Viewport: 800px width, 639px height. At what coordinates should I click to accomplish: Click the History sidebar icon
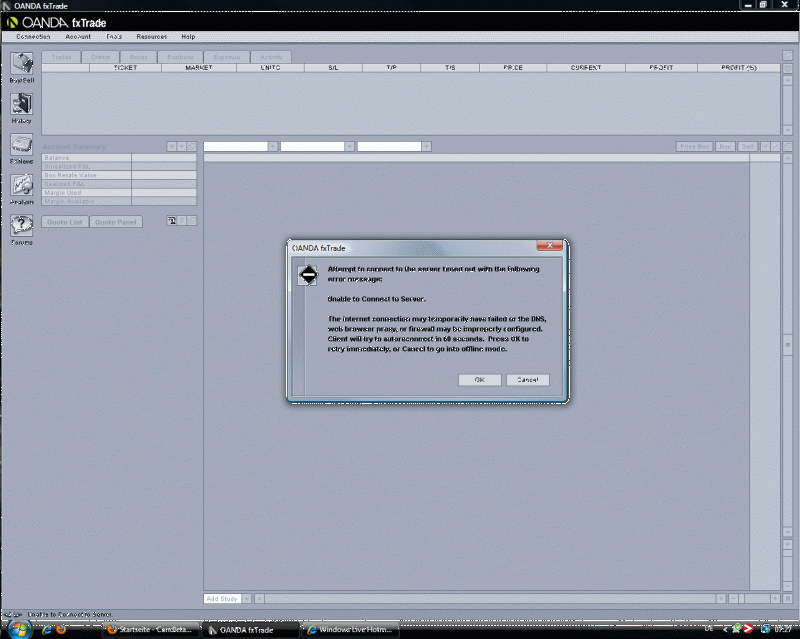[x=21, y=105]
